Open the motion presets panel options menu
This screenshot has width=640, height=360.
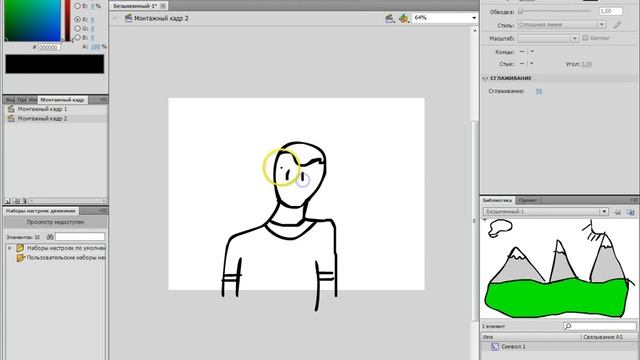click(x=103, y=211)
